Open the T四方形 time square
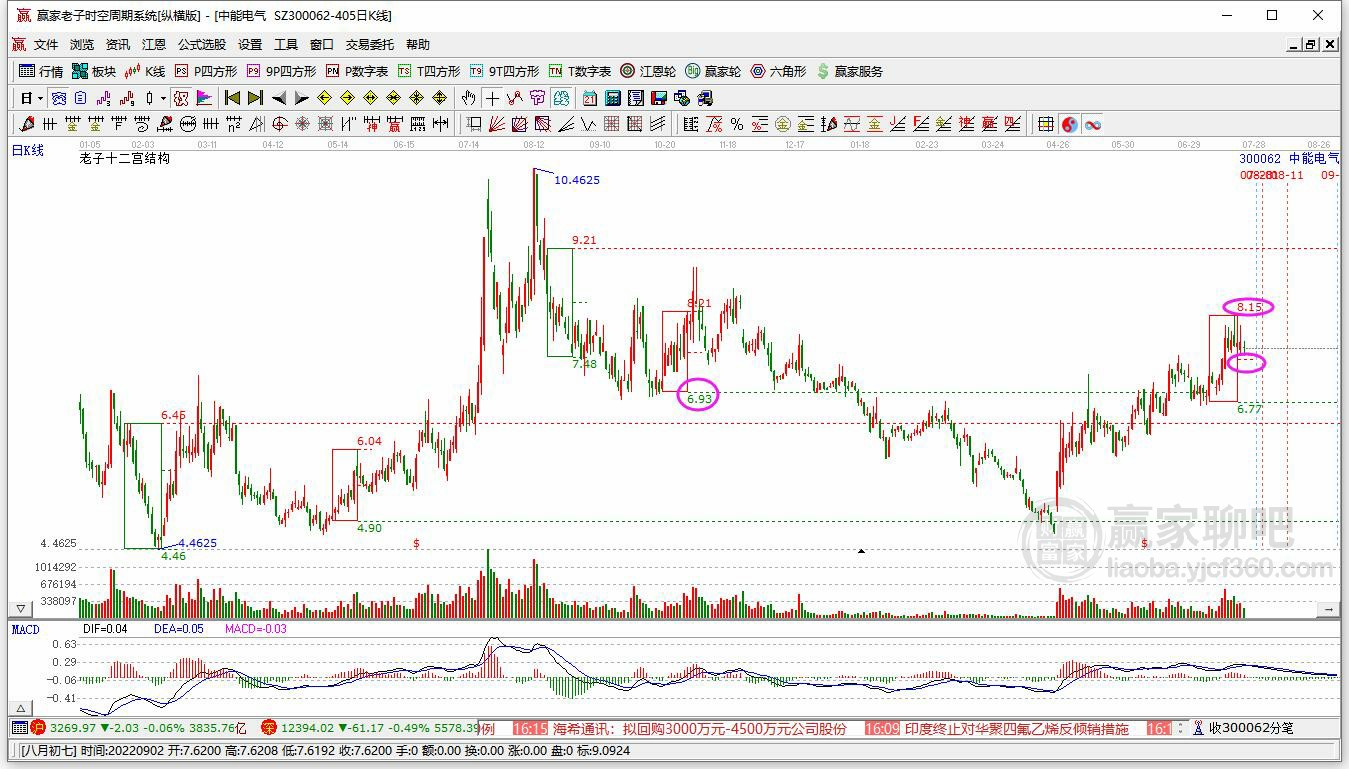 pos(429,71)
